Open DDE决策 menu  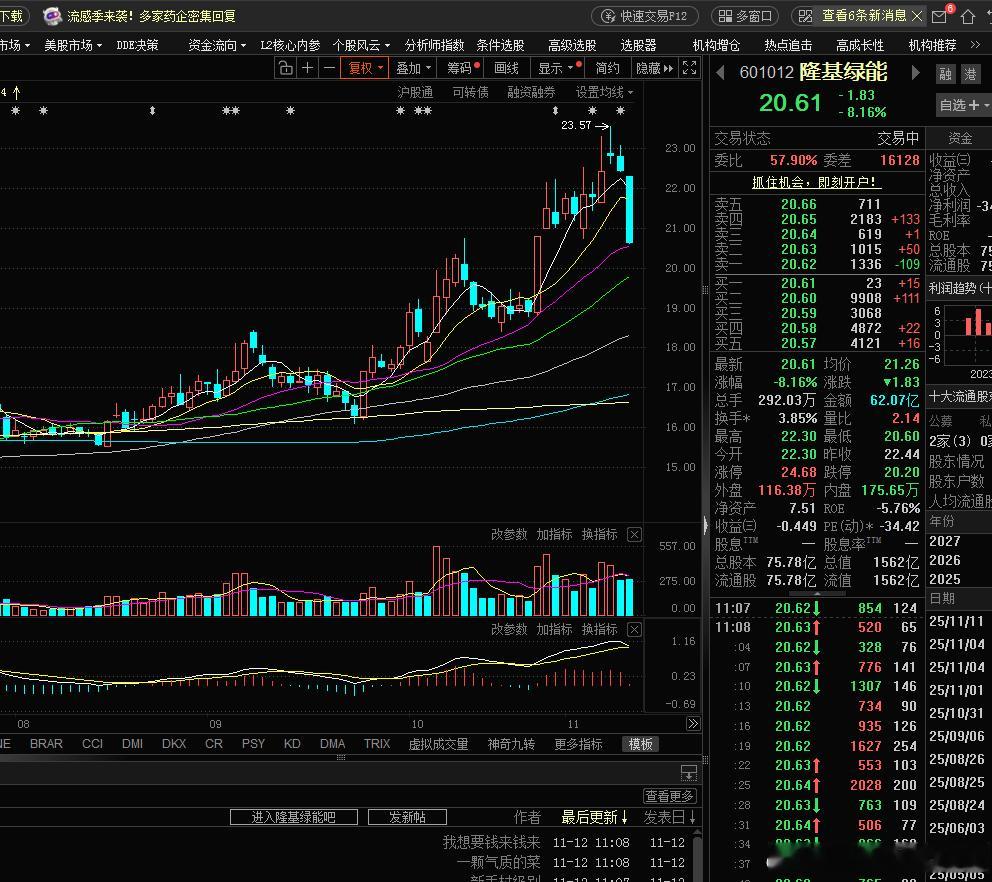pyautogui.click(x=137, y=45)
